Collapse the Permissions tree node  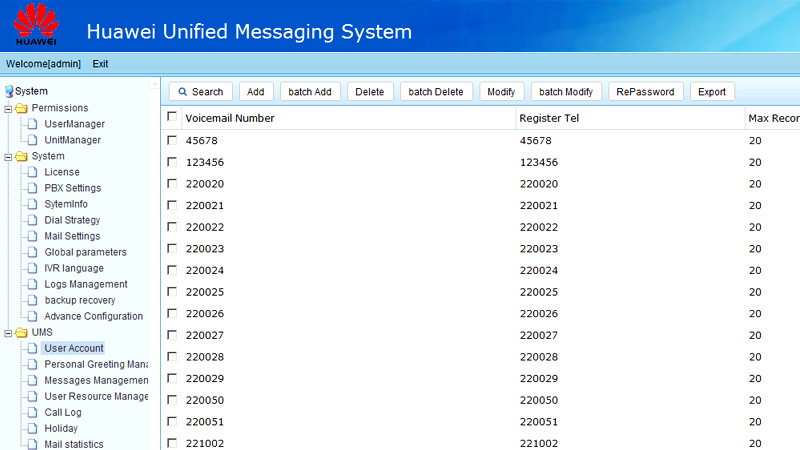click(8, 109)
